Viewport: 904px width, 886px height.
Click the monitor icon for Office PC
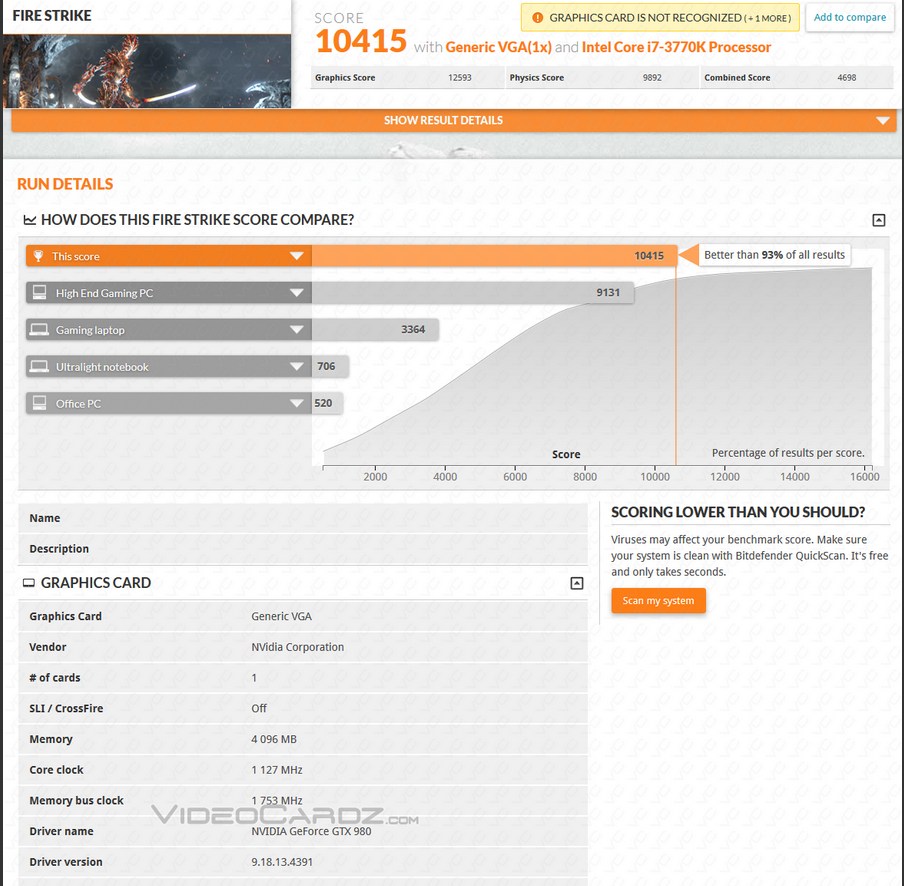tap(39, 403)
